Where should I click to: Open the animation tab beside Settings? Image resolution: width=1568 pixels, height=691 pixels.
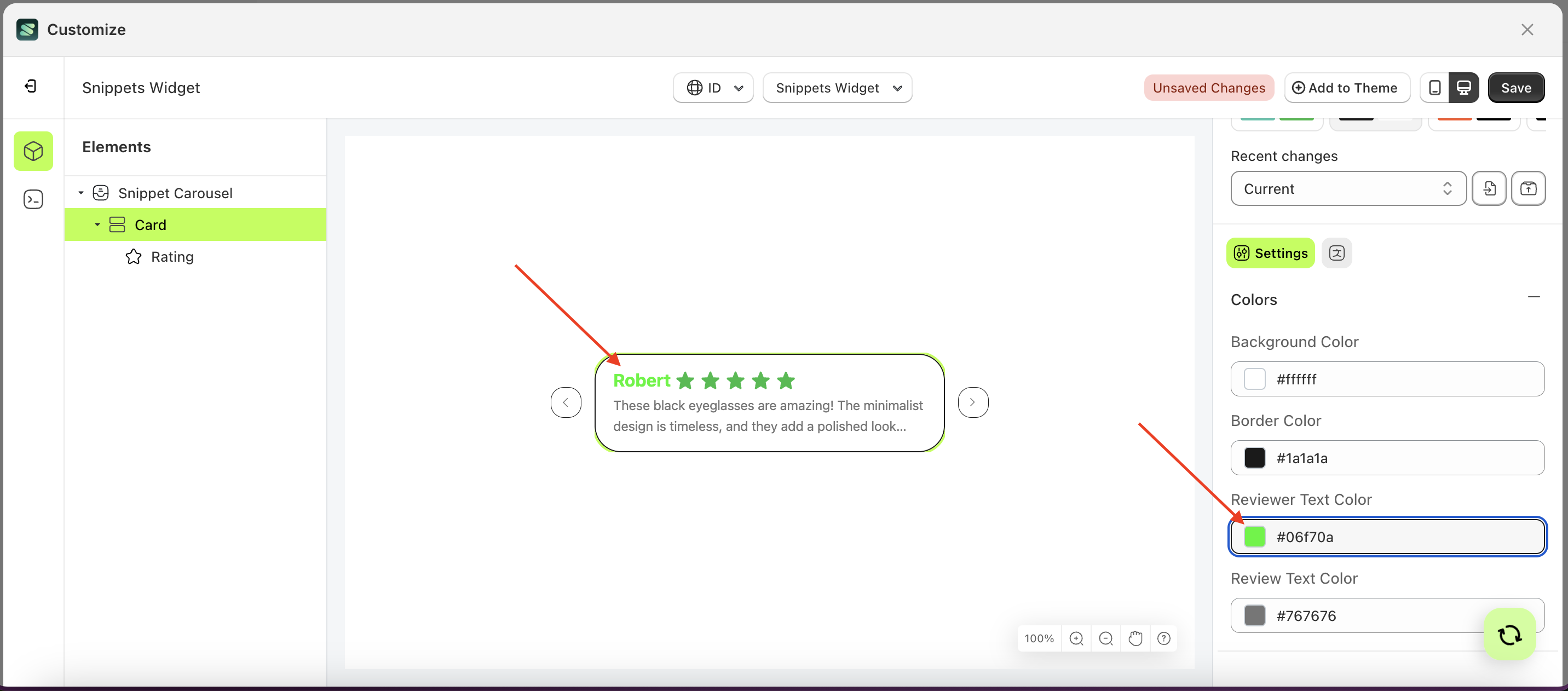click(x=1337, y=254)
